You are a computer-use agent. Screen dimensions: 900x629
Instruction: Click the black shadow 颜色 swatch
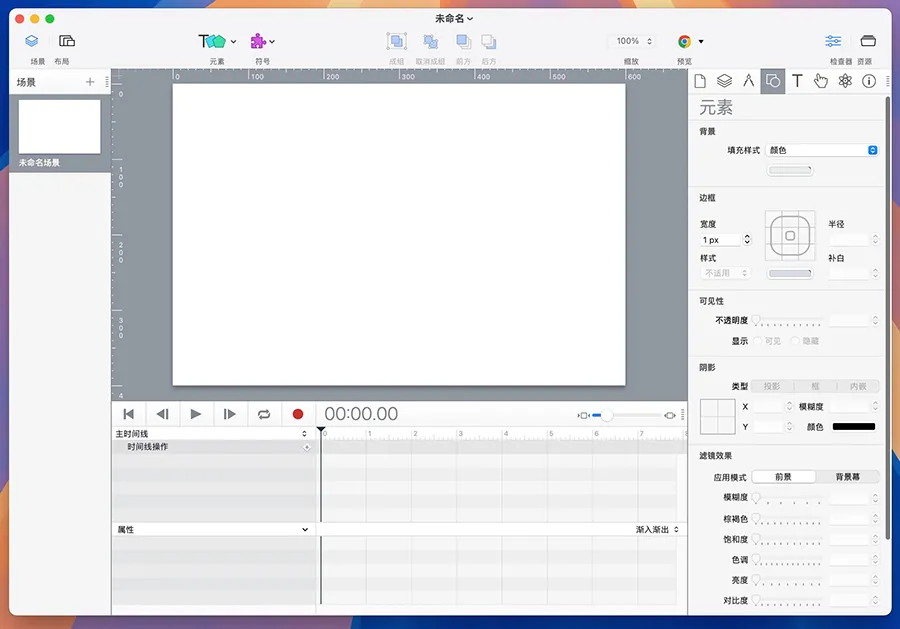(853, 427)
